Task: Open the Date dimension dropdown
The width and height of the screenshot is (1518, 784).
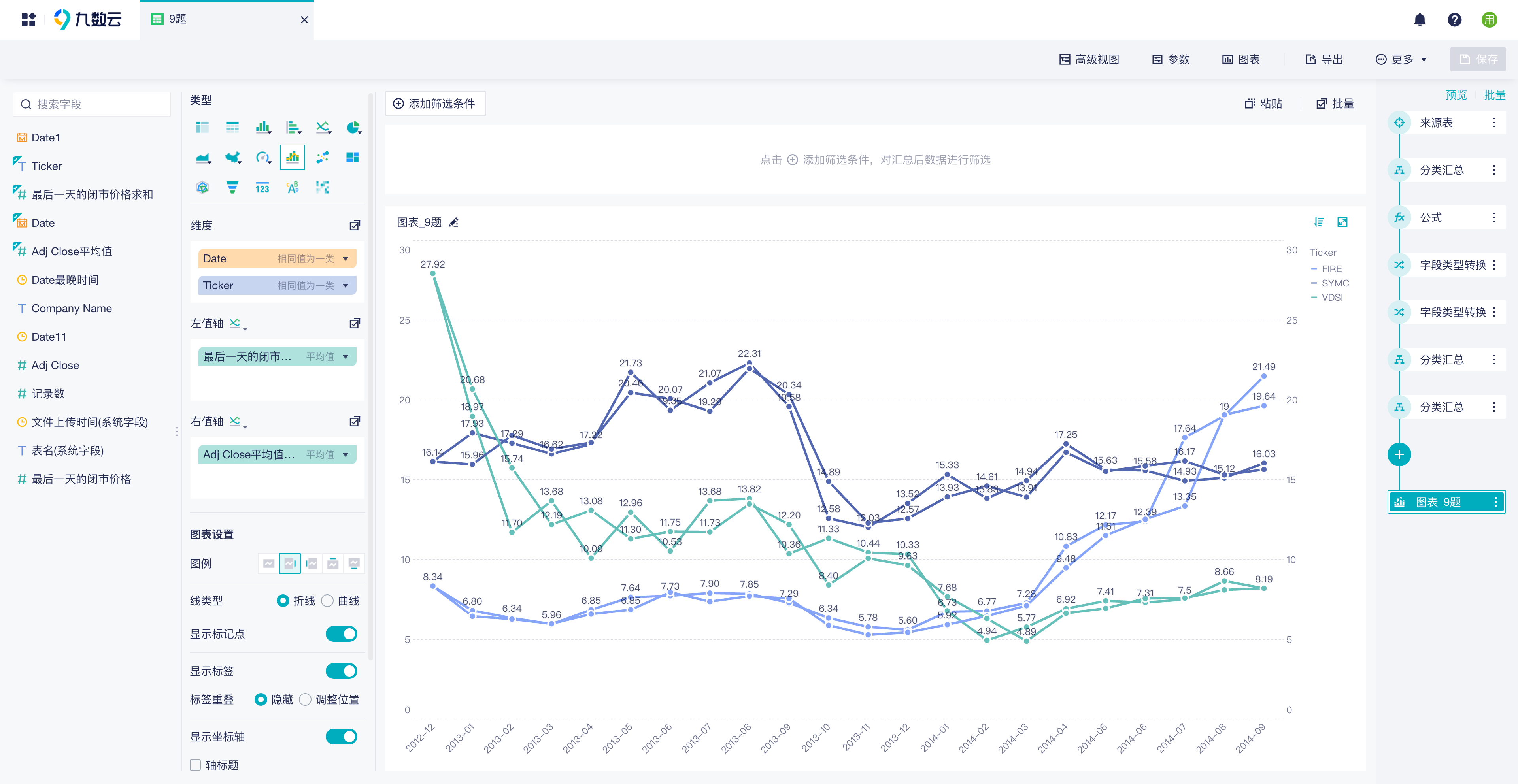Action: (346, 258)
